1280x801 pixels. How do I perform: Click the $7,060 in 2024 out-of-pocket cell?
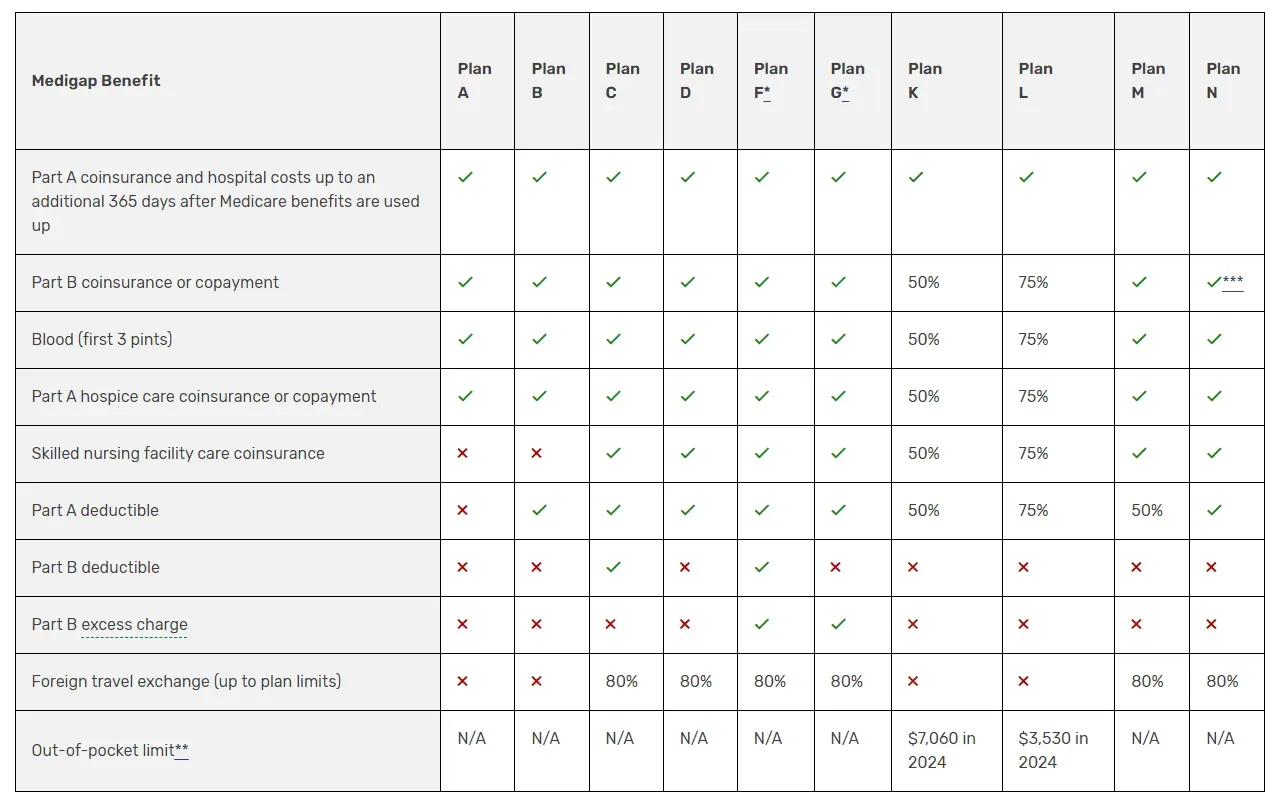(946, 750)
